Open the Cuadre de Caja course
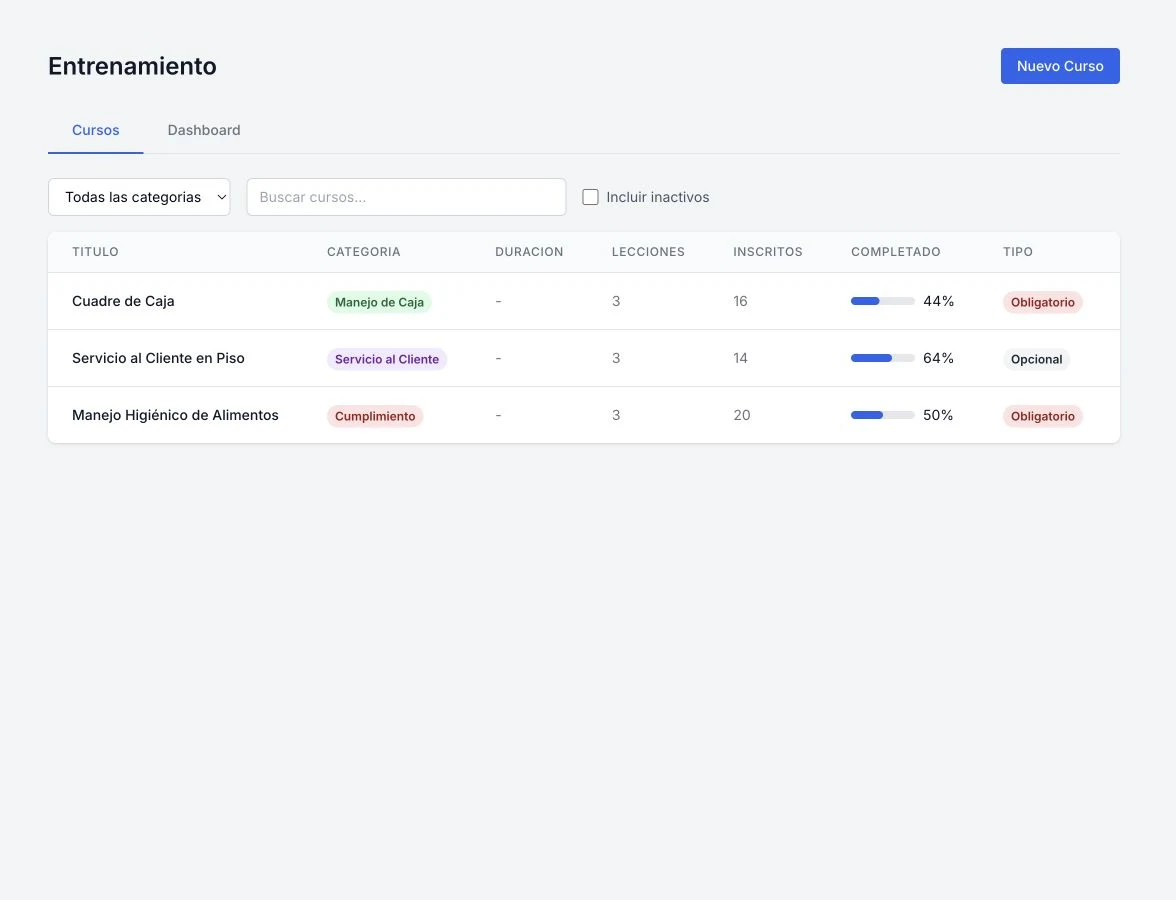This screenshot has height=900, width=1176. [x=123, y=301]
